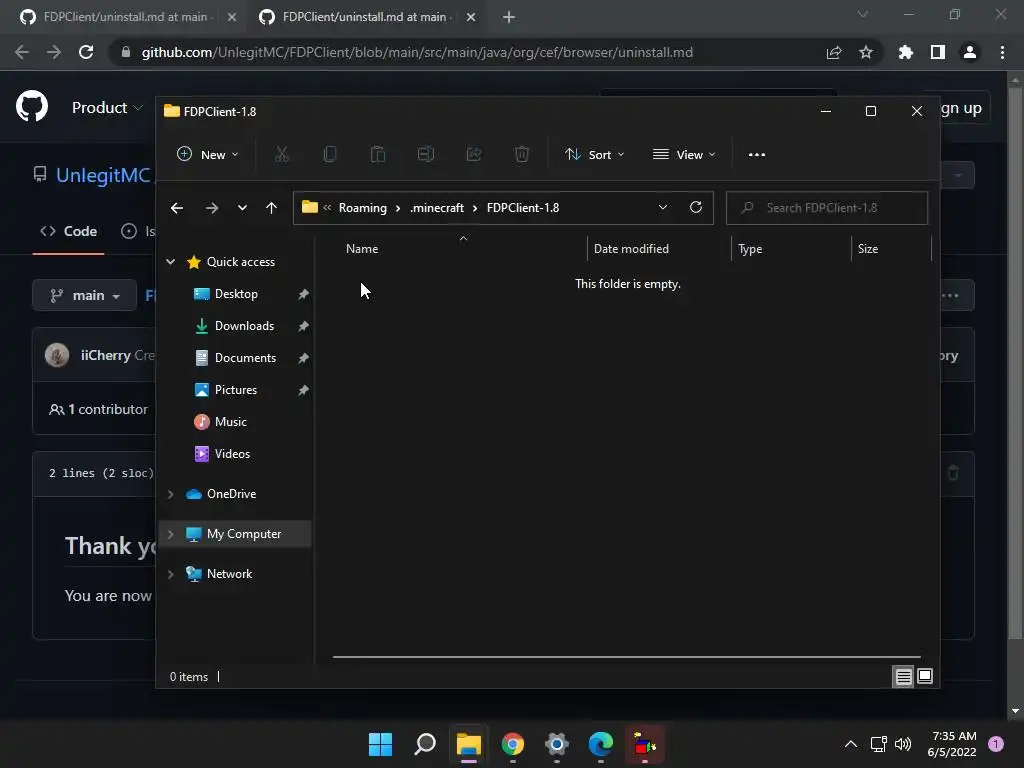Viewport: 1024px width, 768px height.
Task: Click the Share icon in Explorer toolbar
Action: (473, 155)
